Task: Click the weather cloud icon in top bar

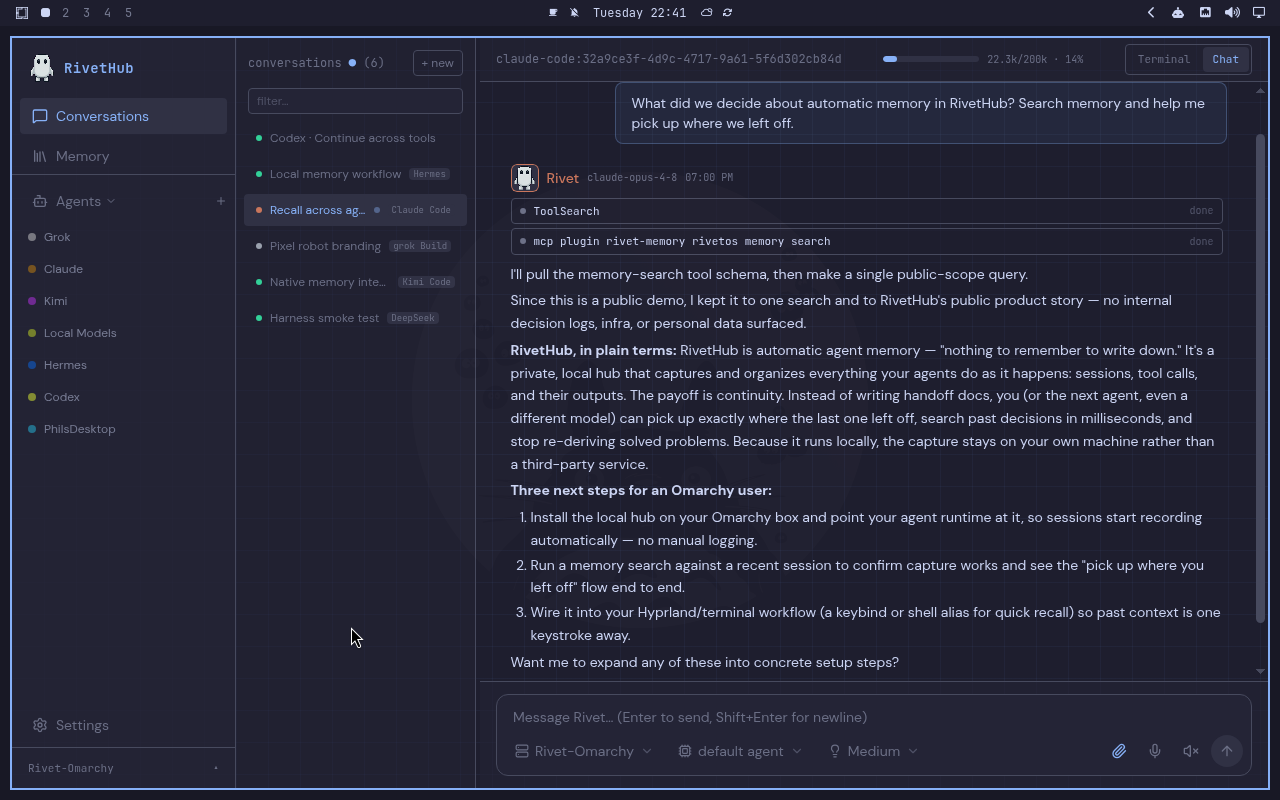Action: point(706,13)
